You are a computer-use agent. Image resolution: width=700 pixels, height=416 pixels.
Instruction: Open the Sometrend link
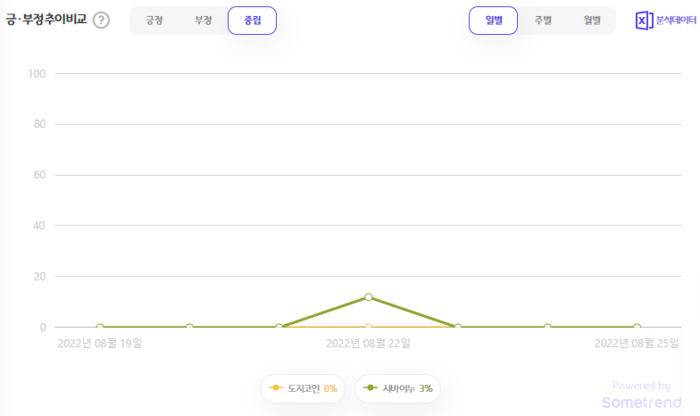click(641, 402)
